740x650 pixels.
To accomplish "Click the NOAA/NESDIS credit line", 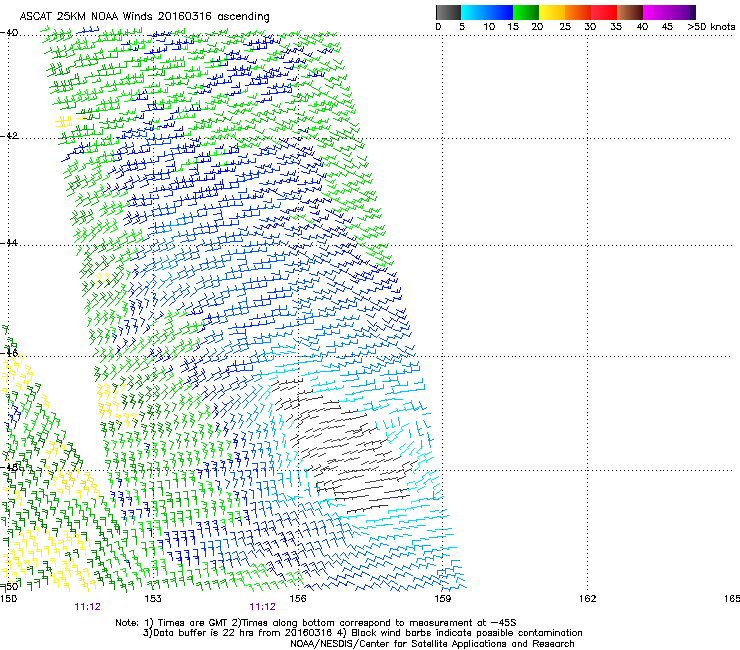I will tap(432, 644).
